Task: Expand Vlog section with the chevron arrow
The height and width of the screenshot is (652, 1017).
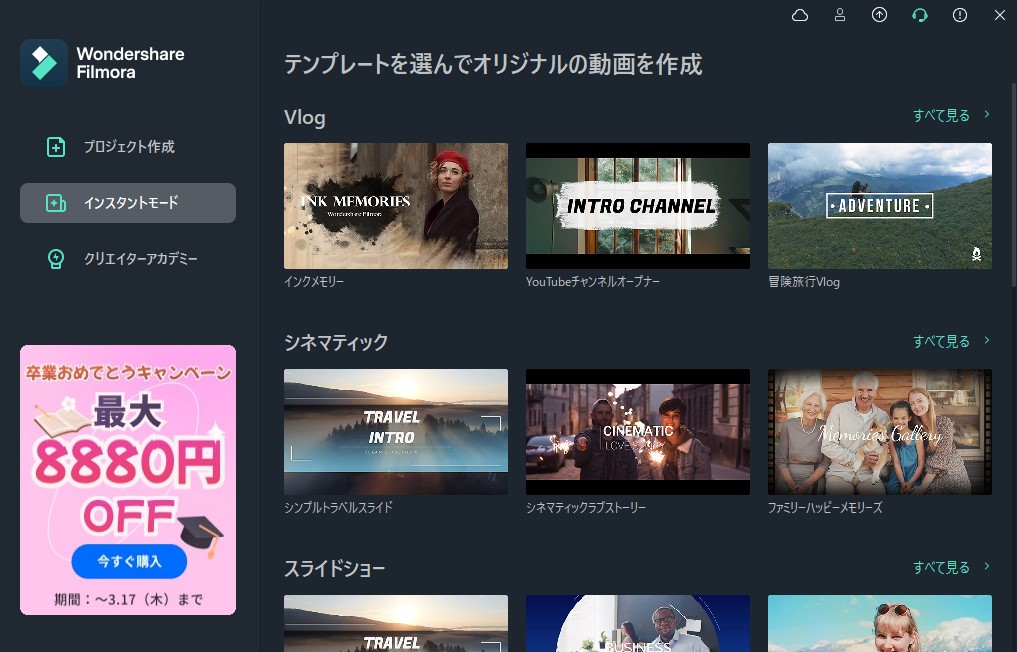Action: point(987,114)
